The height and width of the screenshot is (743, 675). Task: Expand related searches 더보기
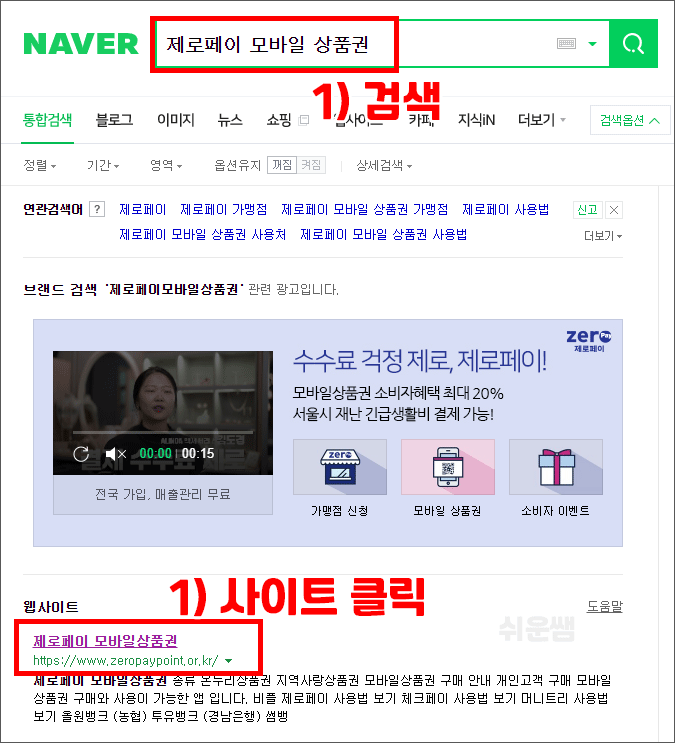click(602, 236)
